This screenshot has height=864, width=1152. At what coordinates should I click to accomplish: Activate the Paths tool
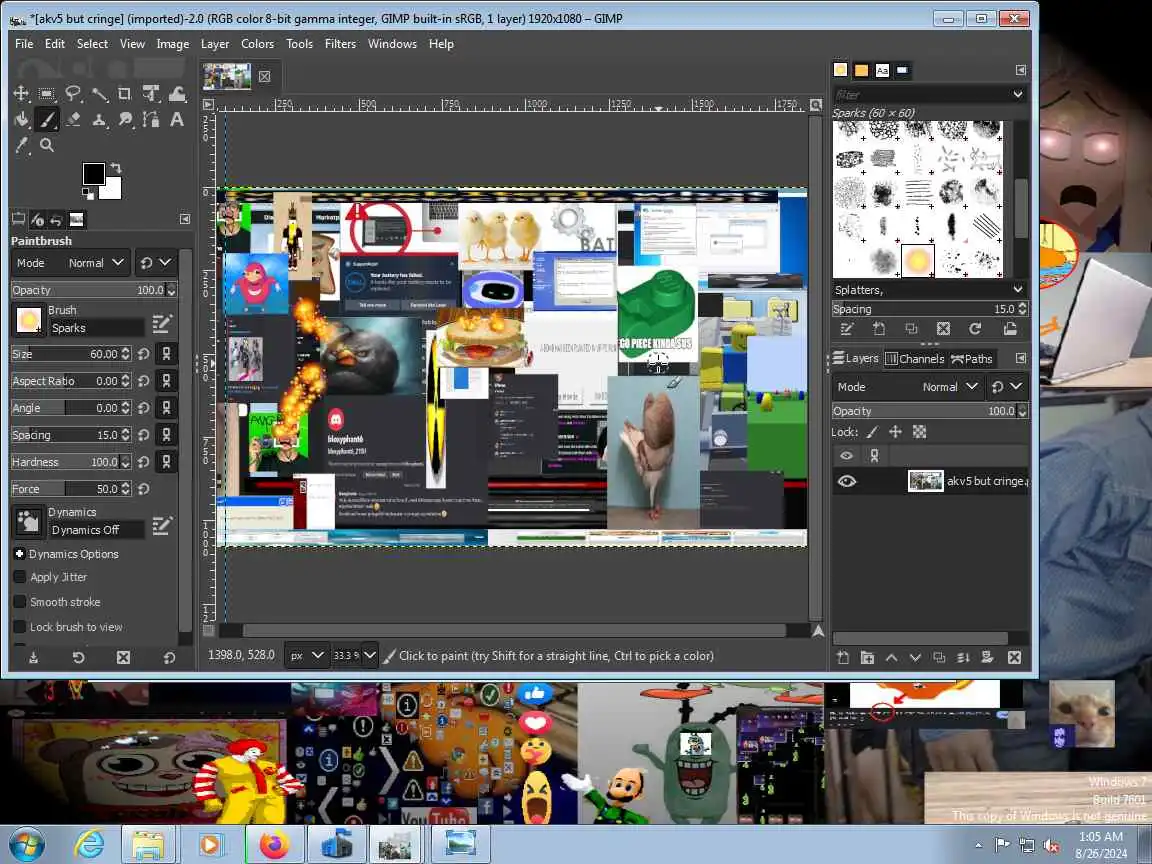[151, 119]
